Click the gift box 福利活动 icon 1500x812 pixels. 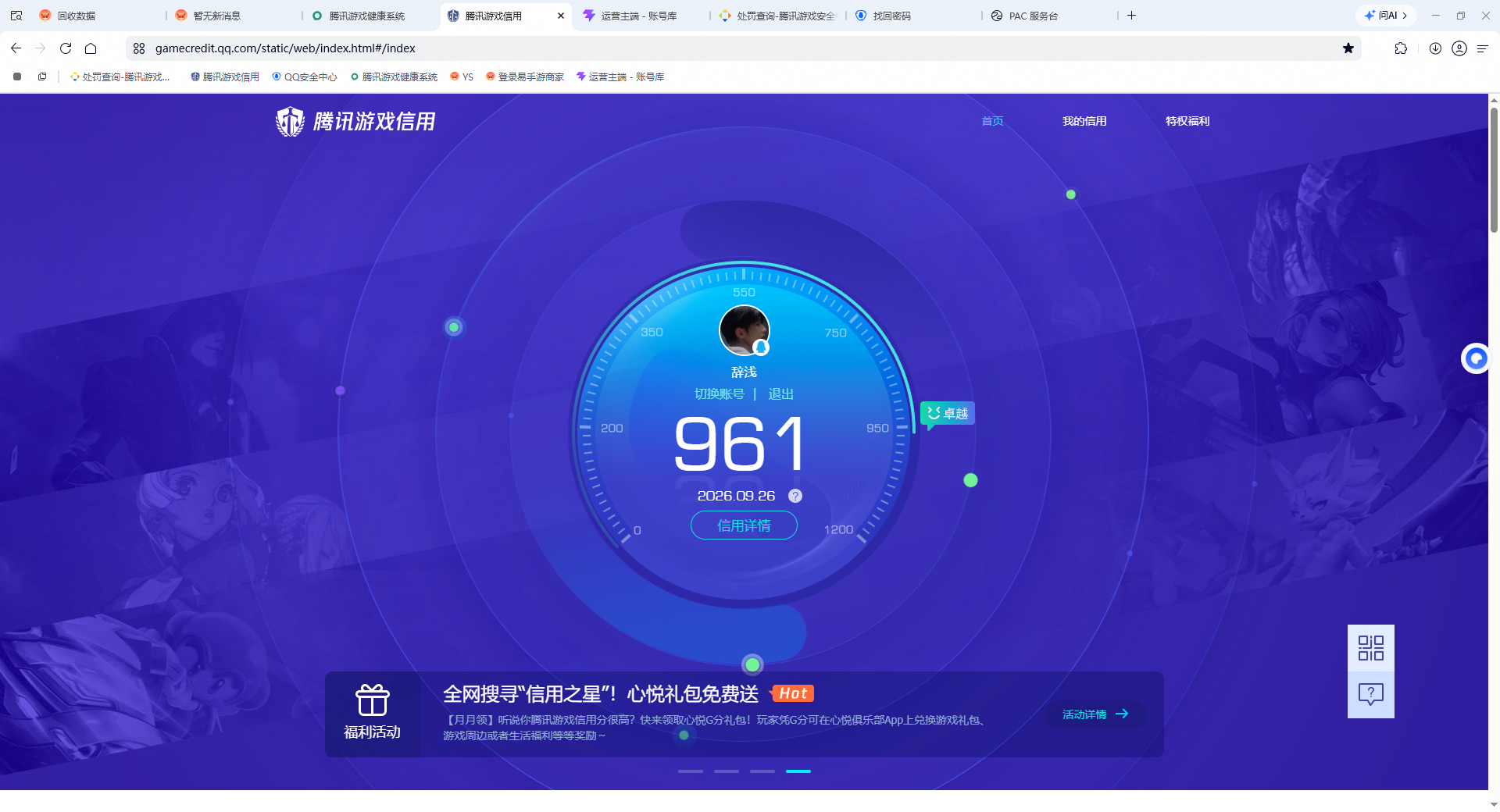(x=373, y=700)
